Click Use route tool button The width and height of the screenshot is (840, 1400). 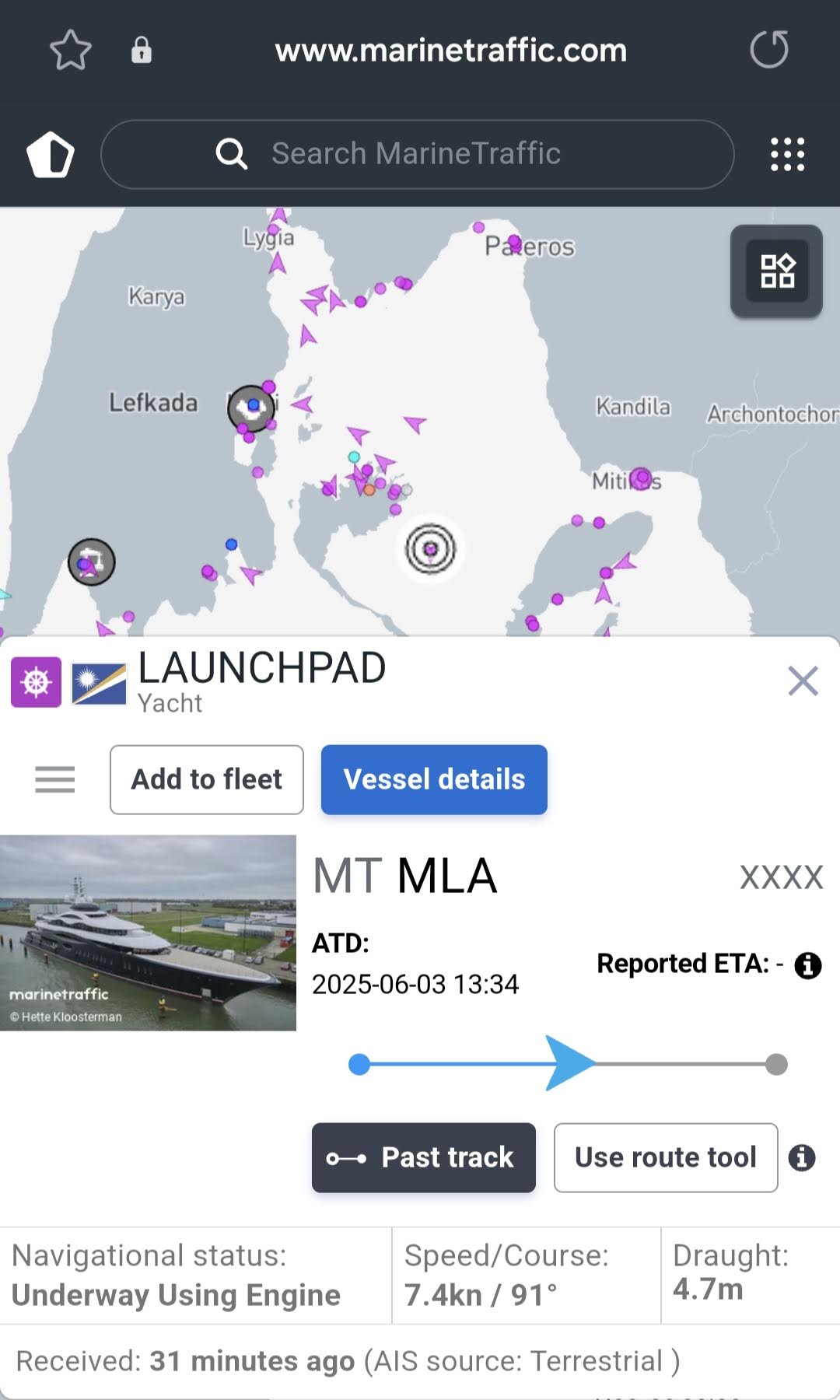[666, 1157]
